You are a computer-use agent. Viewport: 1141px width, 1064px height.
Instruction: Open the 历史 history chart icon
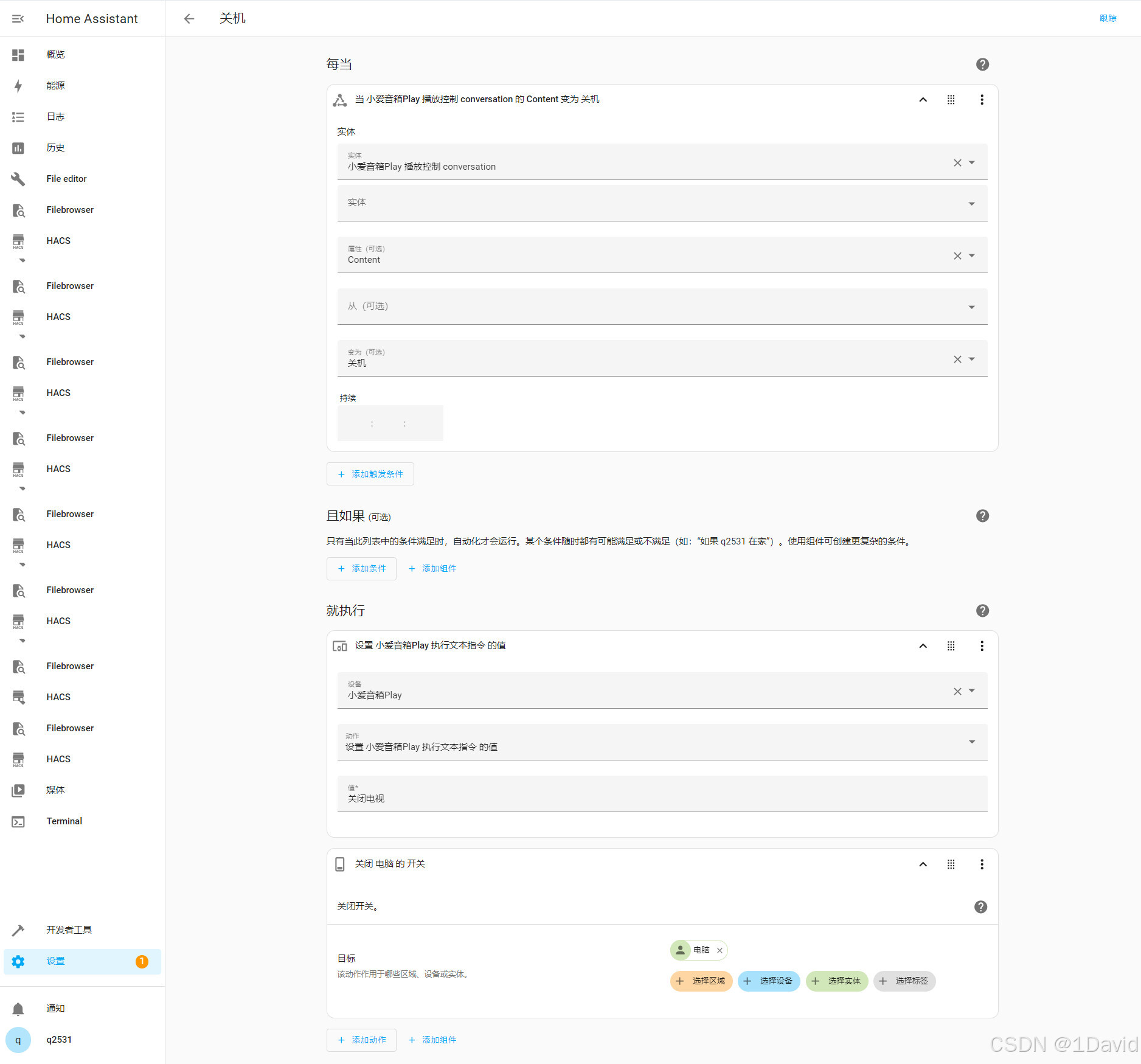18,148
